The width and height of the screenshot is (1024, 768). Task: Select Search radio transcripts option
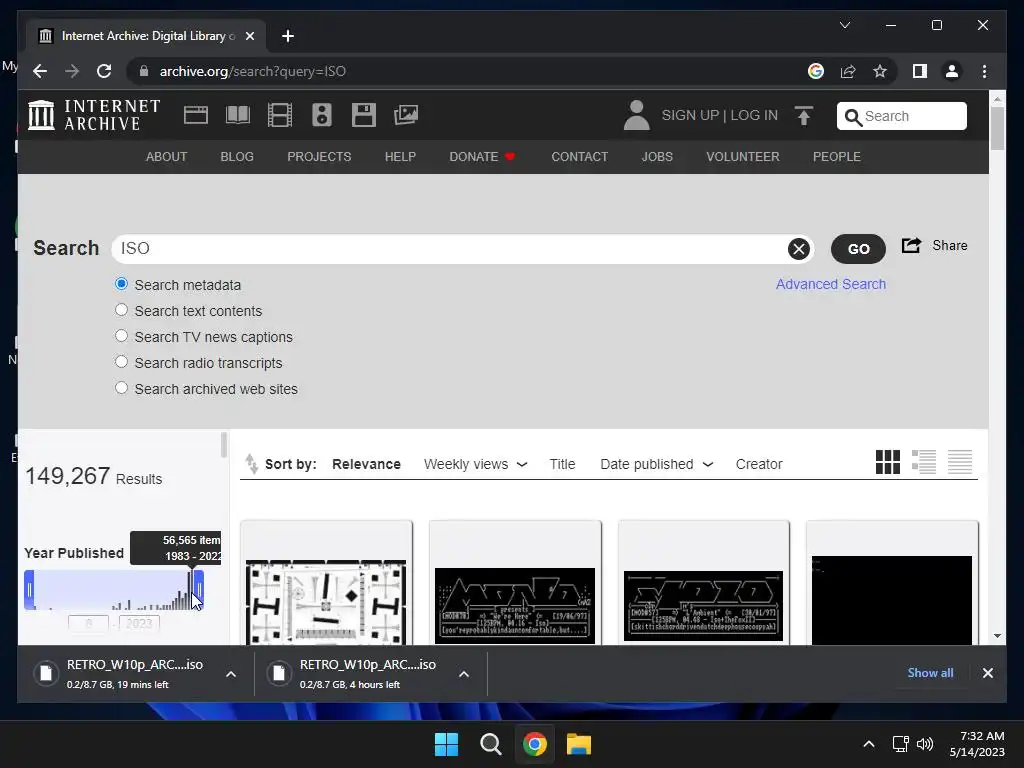pyautogui.click(x=121, y=362)
